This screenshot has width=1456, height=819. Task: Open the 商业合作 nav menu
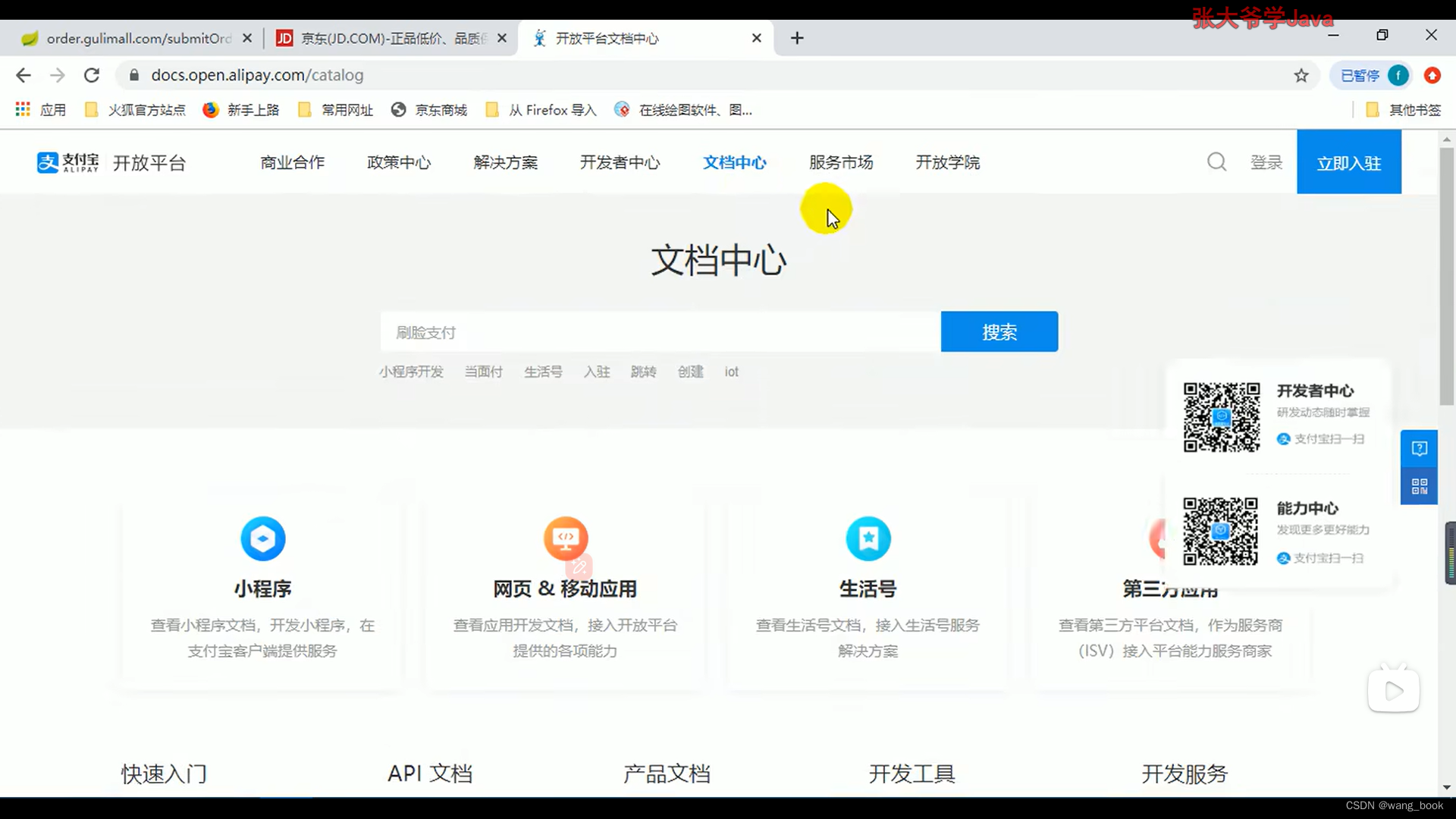[293, 162]
